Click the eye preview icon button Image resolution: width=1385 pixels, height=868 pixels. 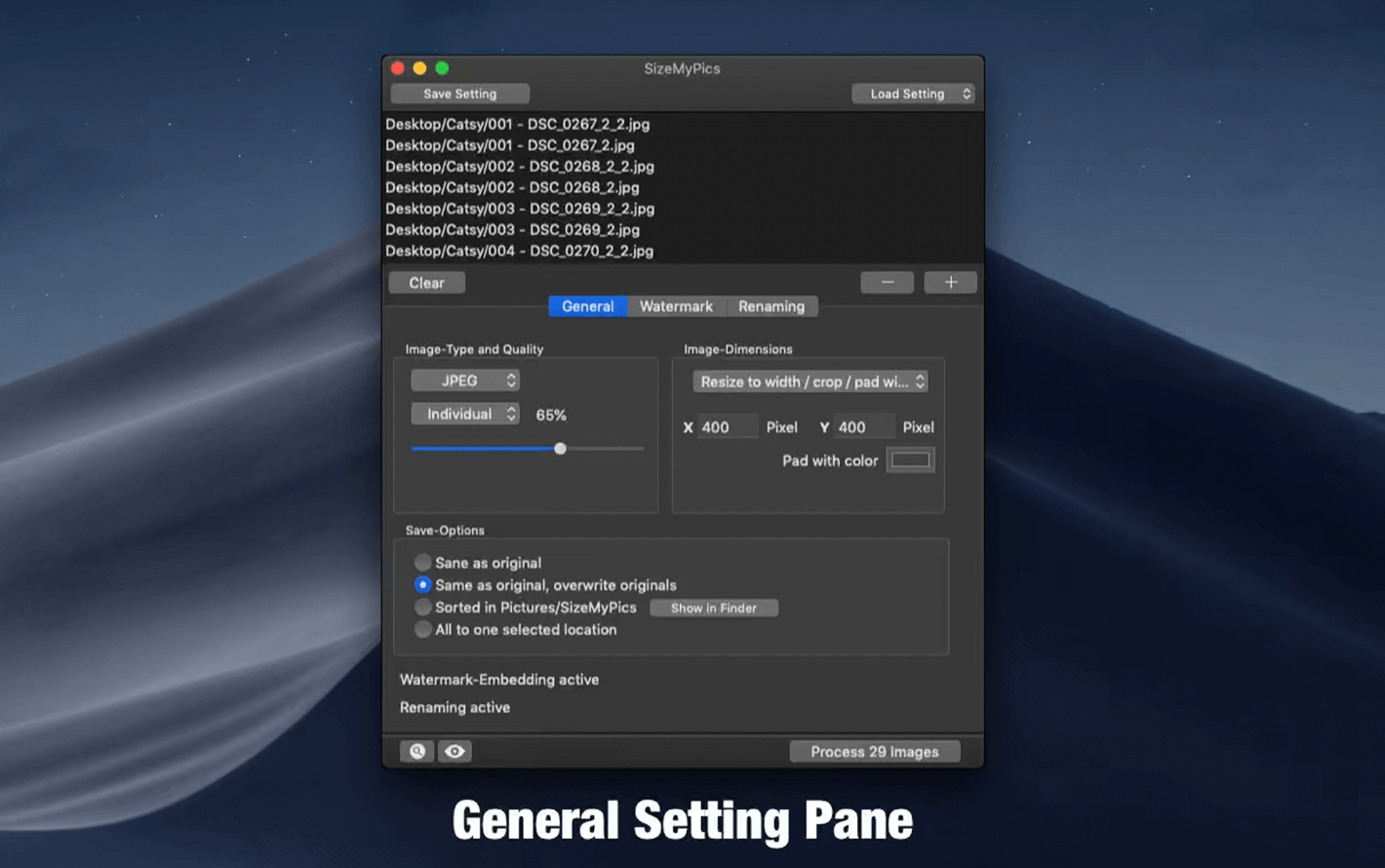(455, 751)
